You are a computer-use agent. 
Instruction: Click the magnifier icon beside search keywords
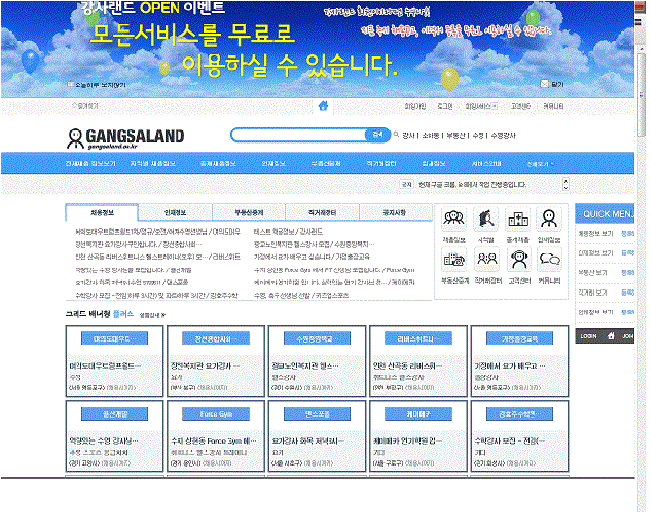tap(396, 135)
